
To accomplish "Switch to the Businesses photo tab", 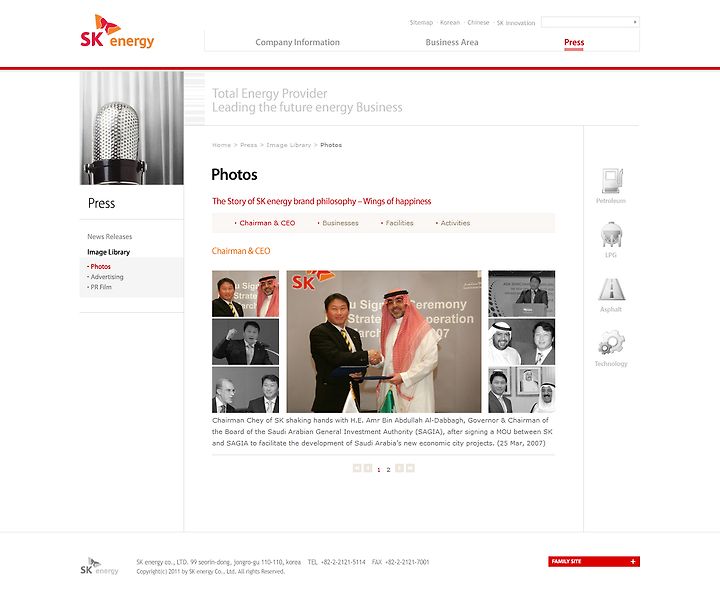I will coord(338,223).
